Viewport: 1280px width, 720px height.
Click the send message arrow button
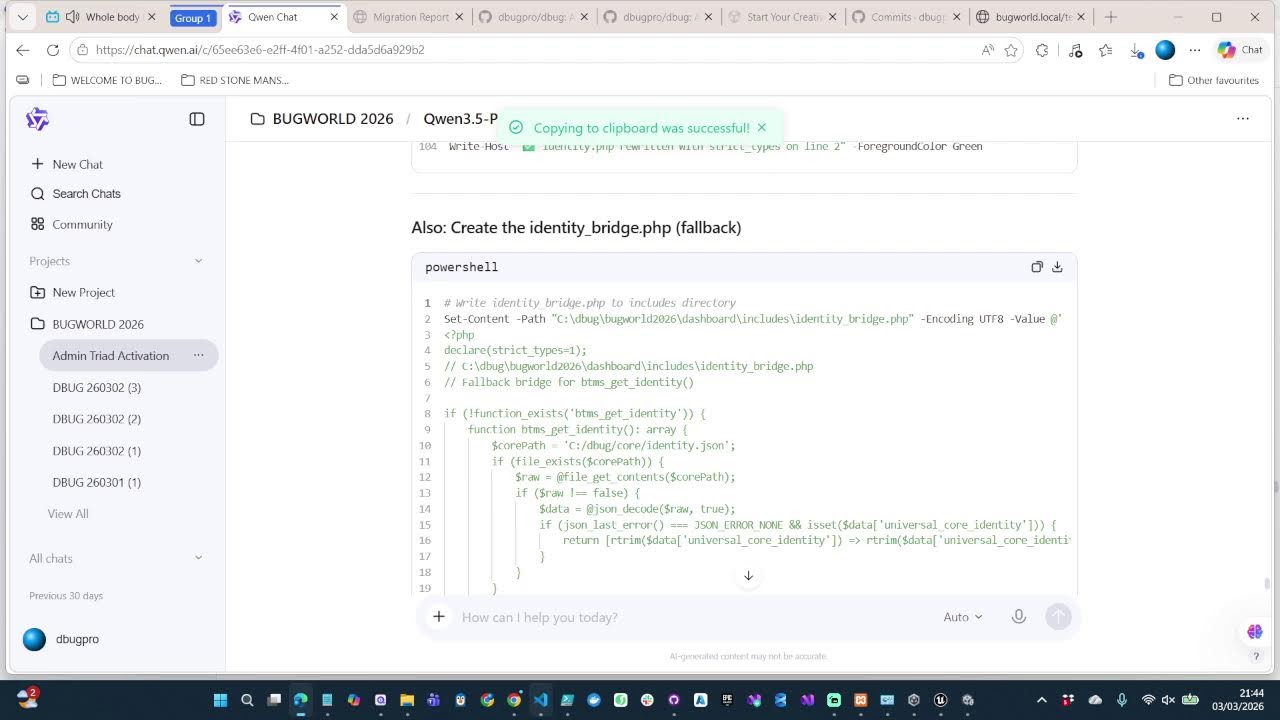[1058, 617]
